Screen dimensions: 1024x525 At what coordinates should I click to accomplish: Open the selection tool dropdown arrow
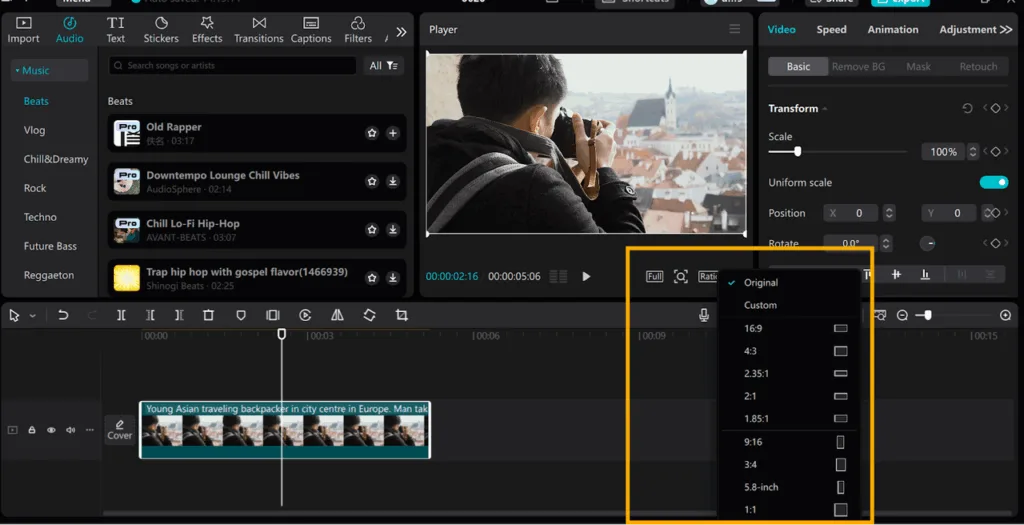click(33, 316)
